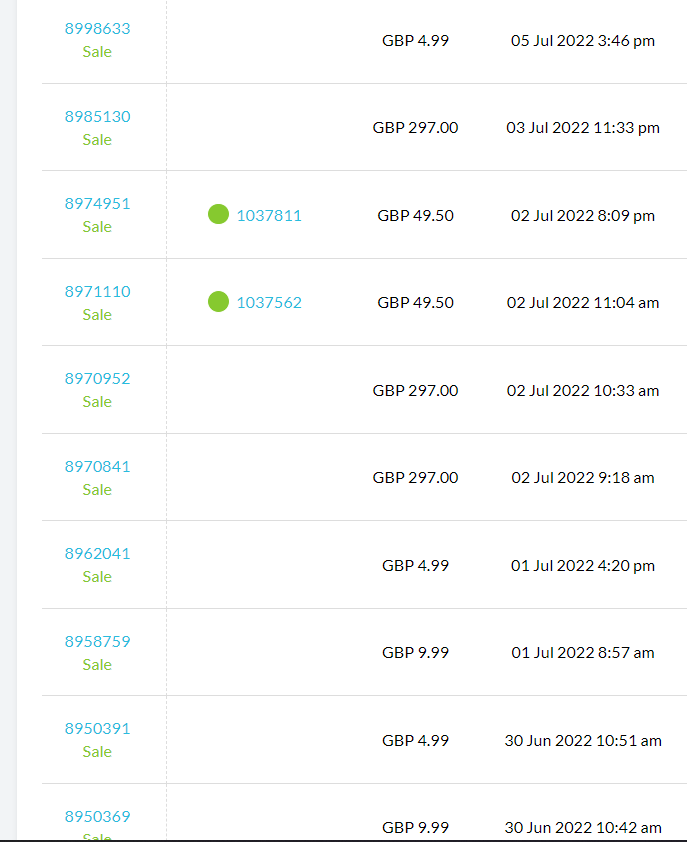Open transaction 8962041
Viewport: 687px width, 842px height.
click(97, 553)
